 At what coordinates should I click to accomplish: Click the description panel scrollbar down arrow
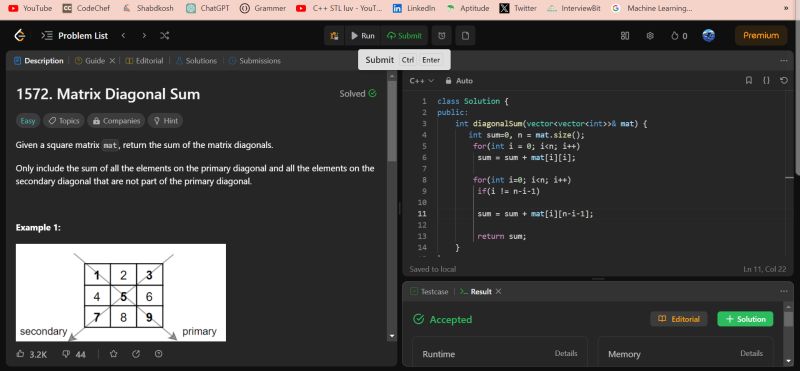coord(392,336)
